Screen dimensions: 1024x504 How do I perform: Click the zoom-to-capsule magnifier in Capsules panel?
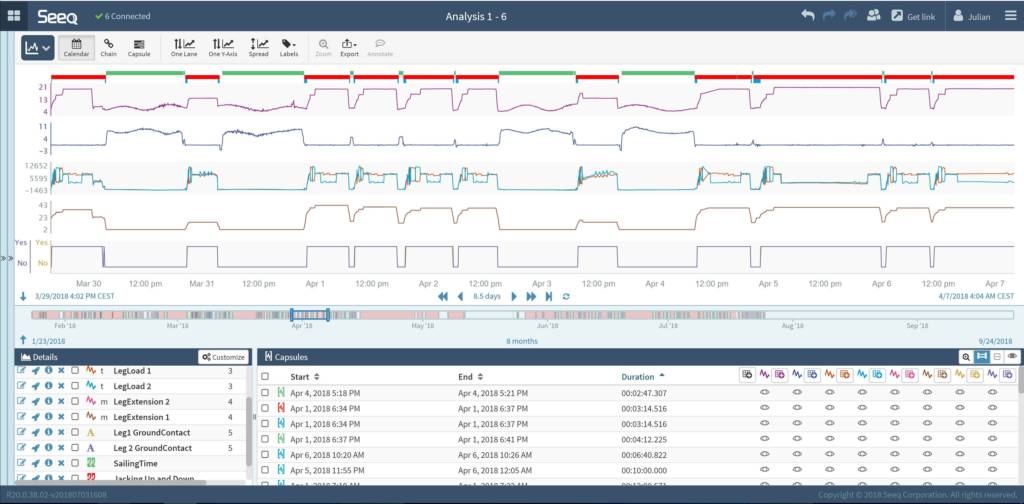[x=966, y=357]
